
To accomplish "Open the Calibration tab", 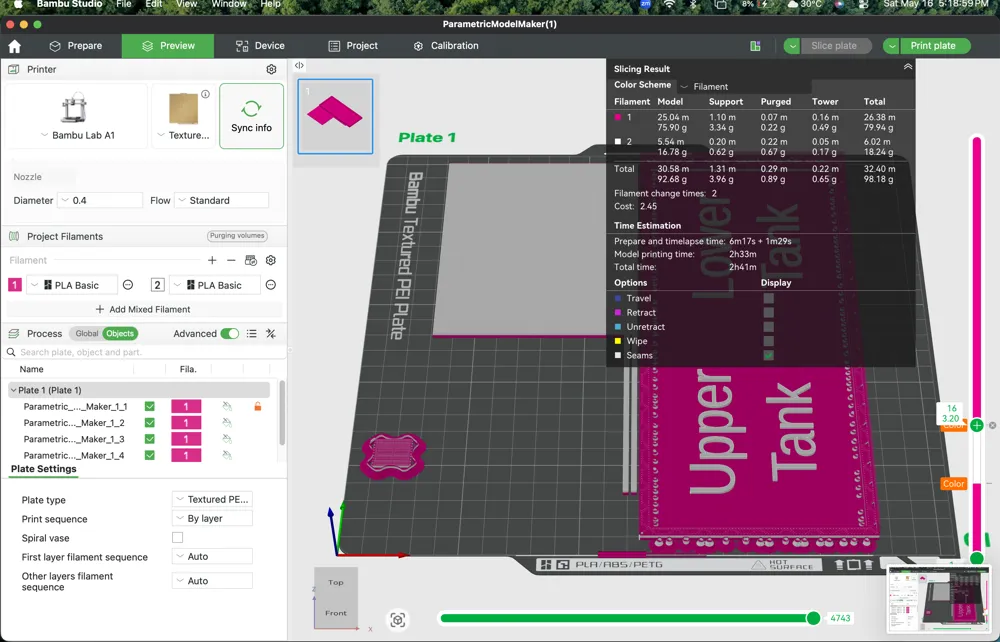I will 446,46.
